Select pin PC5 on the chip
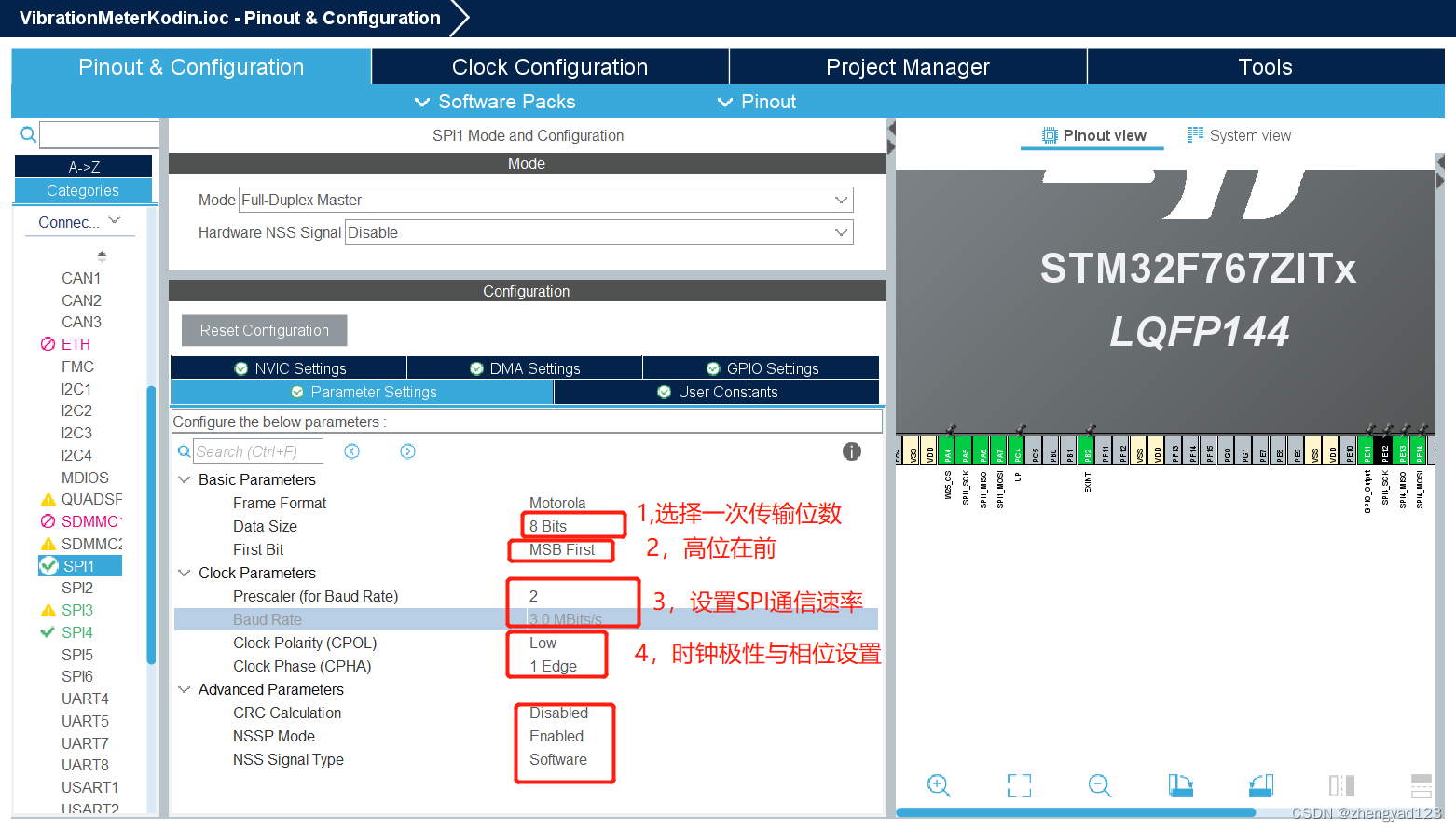Image resolution: width=1456 pixels, height=831 pixels. 1035,450
